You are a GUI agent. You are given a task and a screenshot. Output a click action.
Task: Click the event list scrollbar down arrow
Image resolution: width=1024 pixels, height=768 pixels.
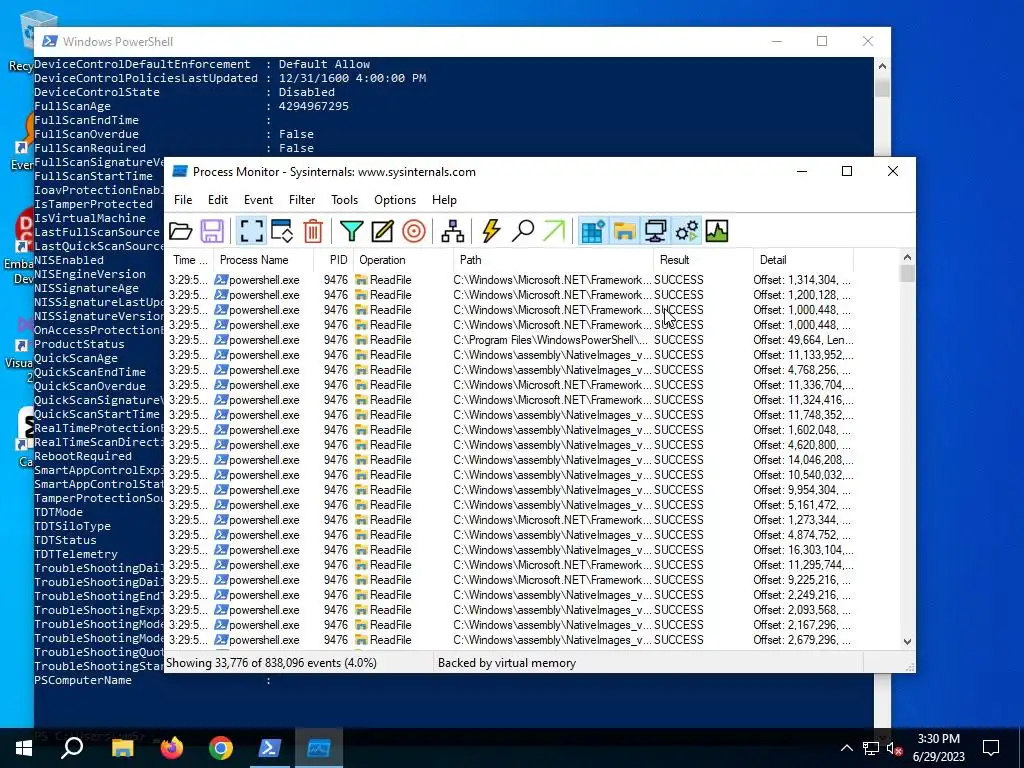[x=907, y=642]
